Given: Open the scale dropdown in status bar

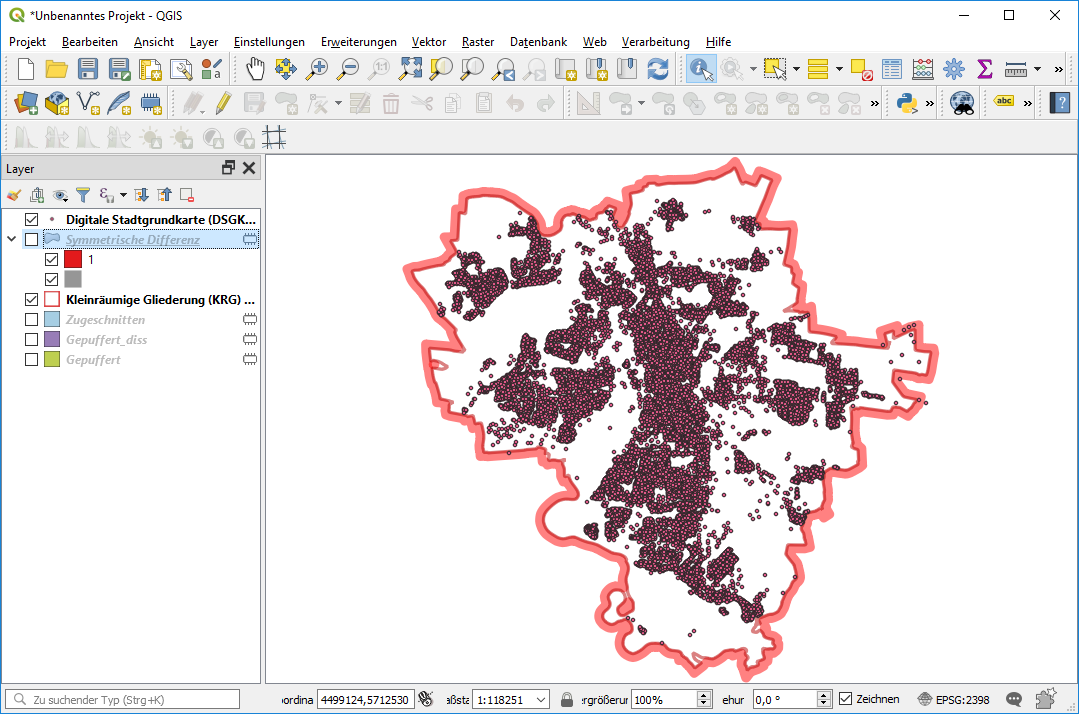Looking at the screenshot, I should [542, 699].
